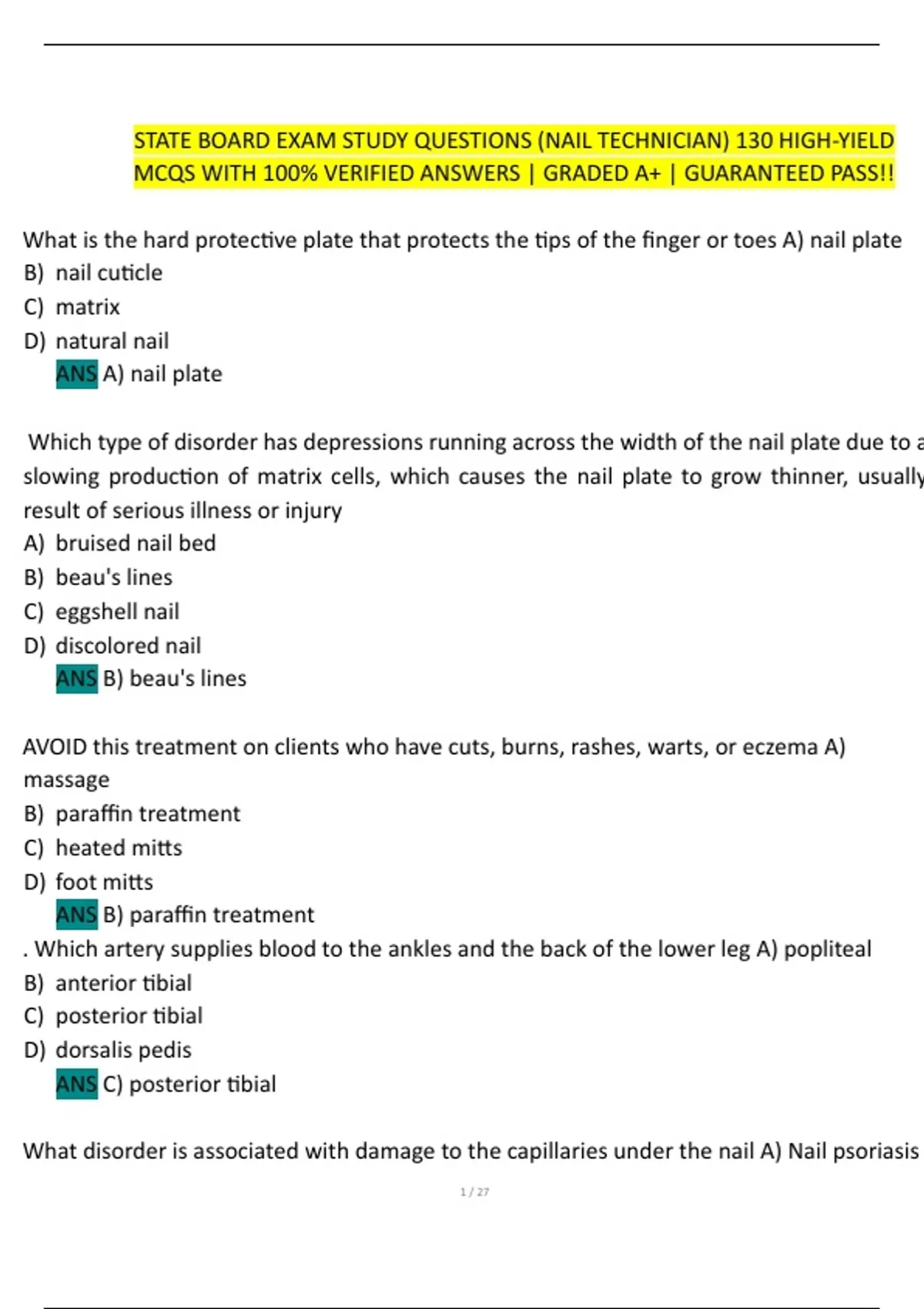Click the ANS highlight beside posterior tibial answer
This screenshot has width=924, height=1309.
click(77, 1084)
